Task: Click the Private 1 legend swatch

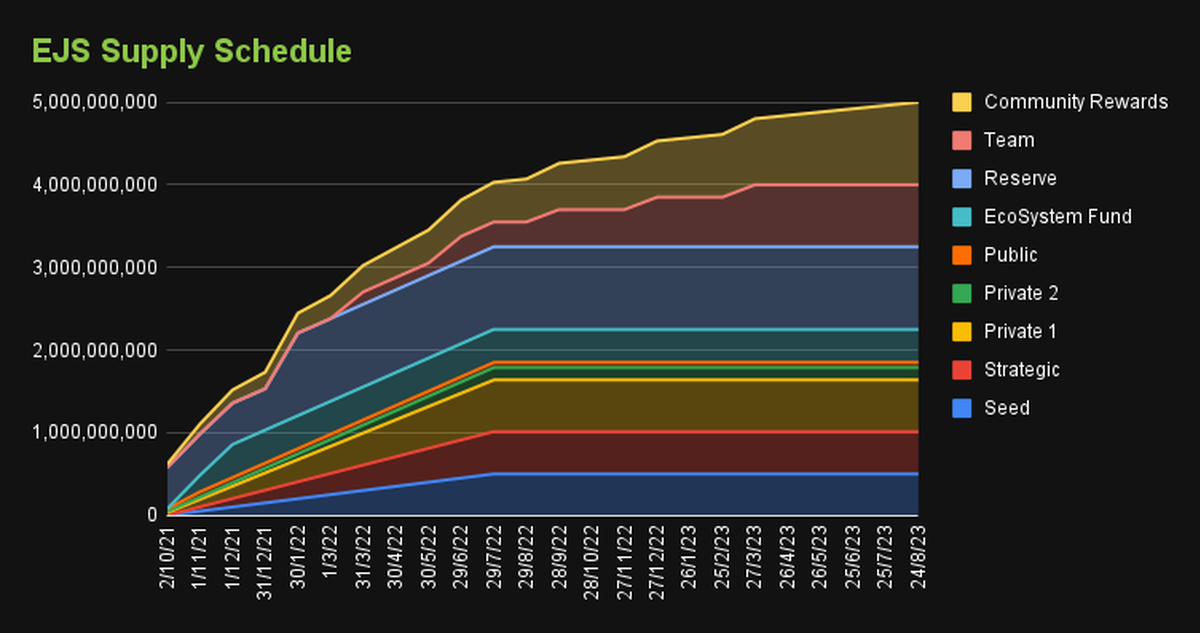Action: (x=962, y=331)
